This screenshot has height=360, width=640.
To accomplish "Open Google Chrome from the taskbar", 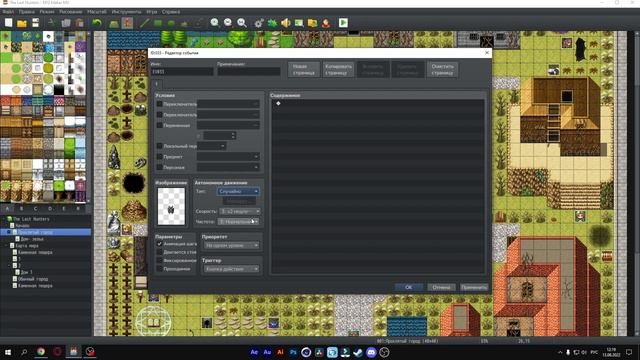I will tap(41, 352).
